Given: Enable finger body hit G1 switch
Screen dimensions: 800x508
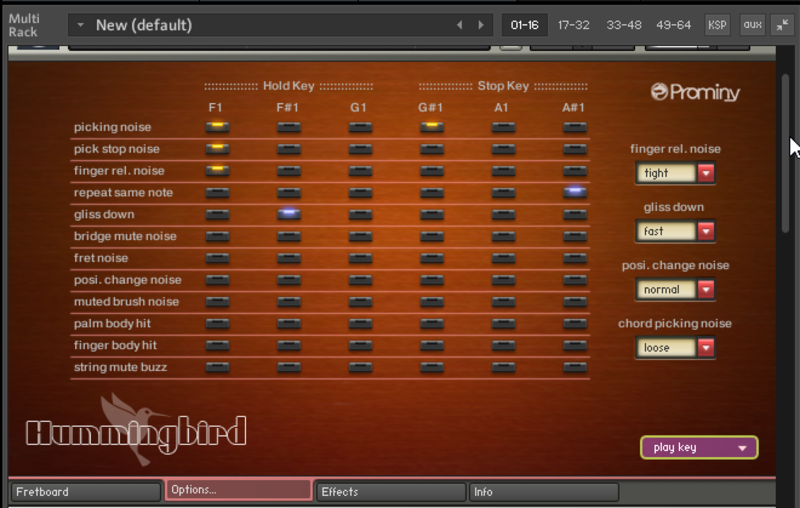Looking at the screenshot, I should 360,345.
